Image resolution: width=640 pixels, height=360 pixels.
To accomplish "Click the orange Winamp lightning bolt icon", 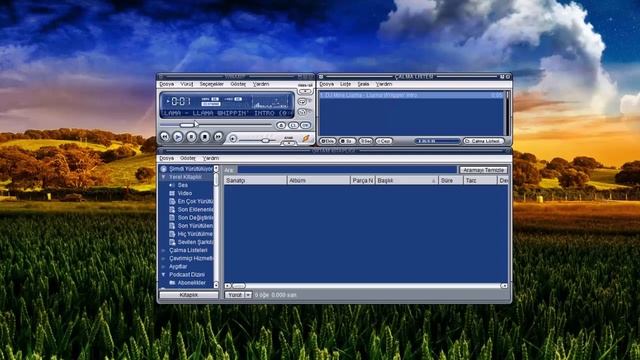I will 306,139.
